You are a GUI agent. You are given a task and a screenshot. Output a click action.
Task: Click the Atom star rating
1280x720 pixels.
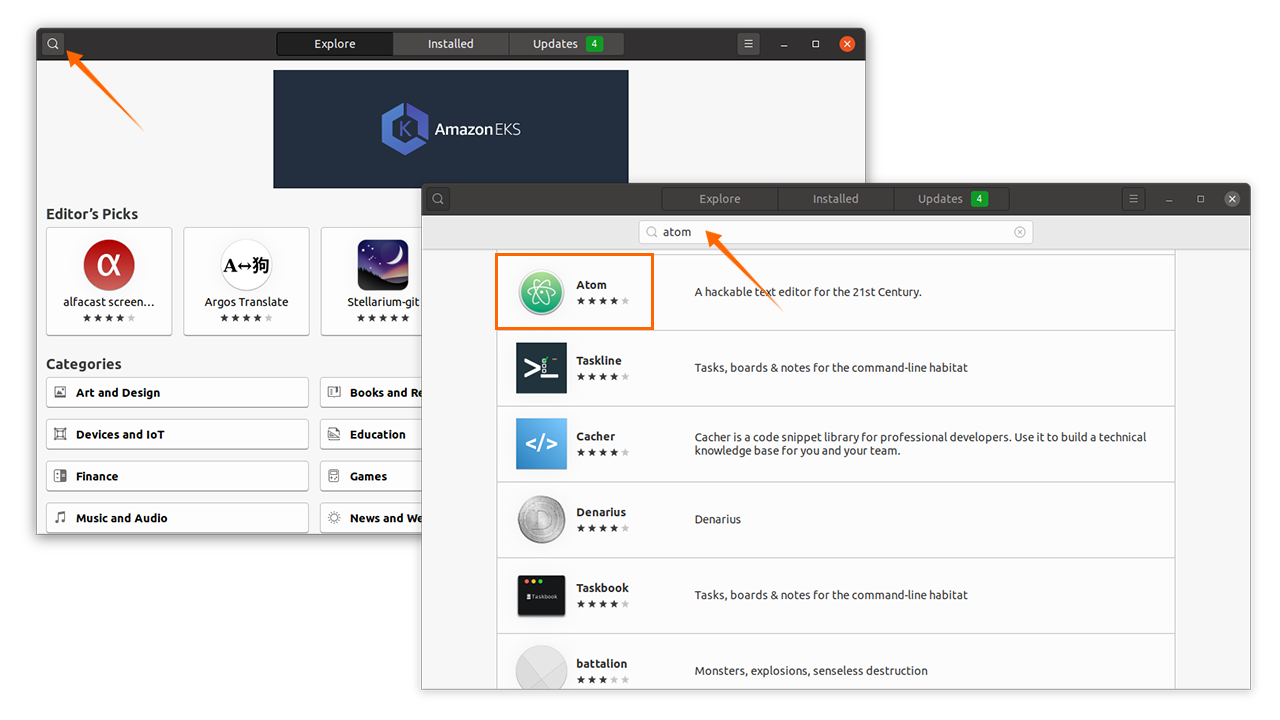[x=603, y=301]
